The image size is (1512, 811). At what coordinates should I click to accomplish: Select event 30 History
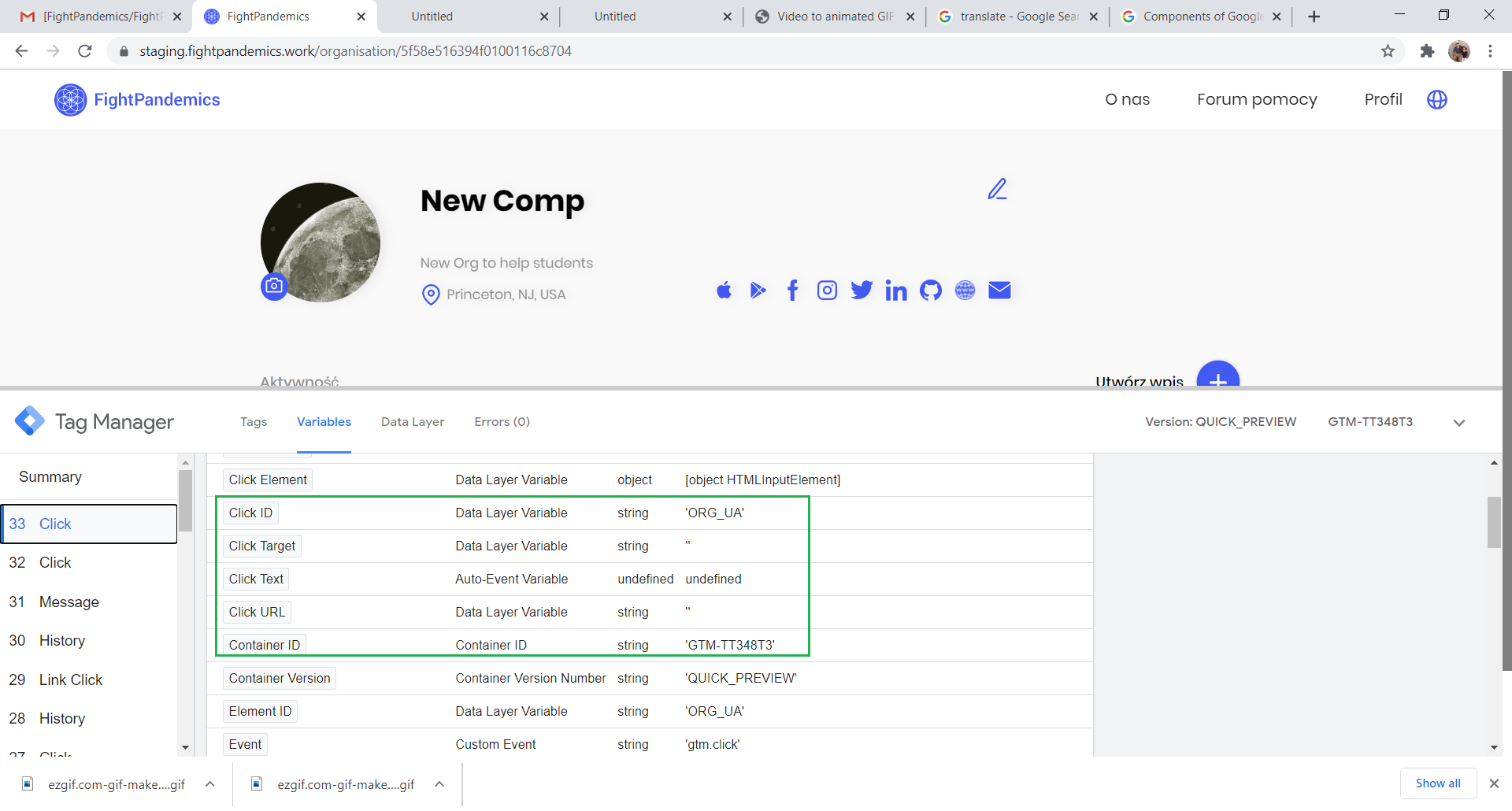coord(89,641)
